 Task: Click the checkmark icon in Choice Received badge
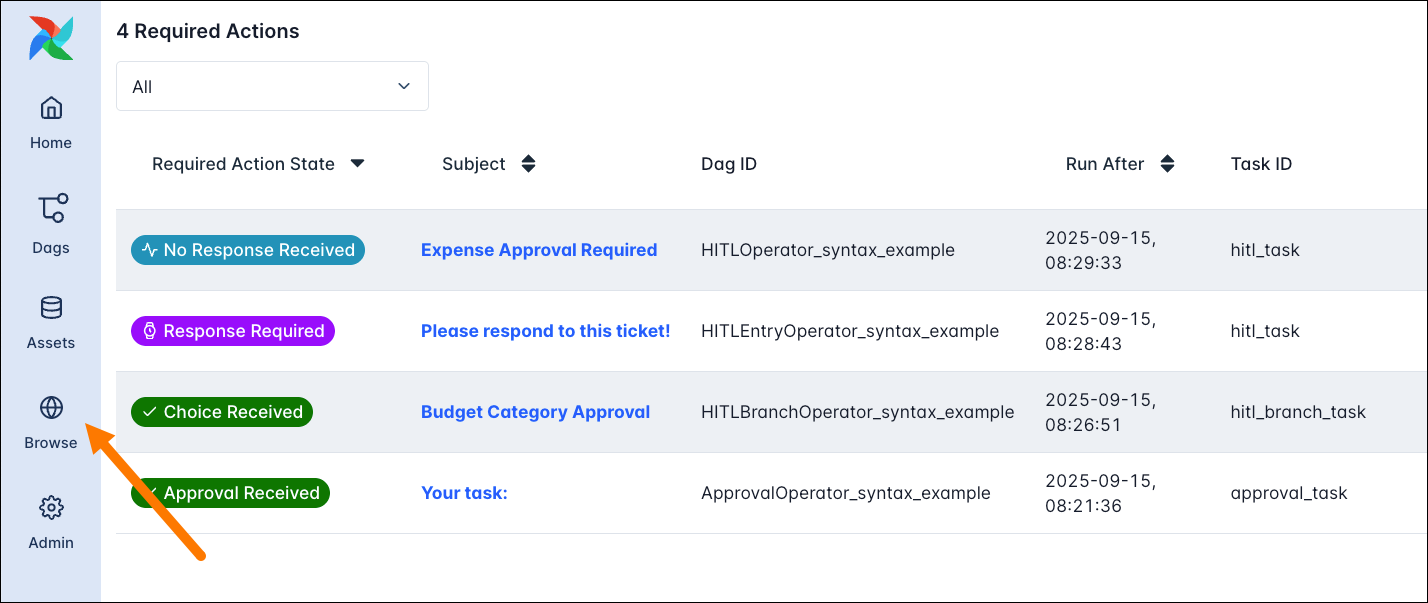tap(148, 411)
